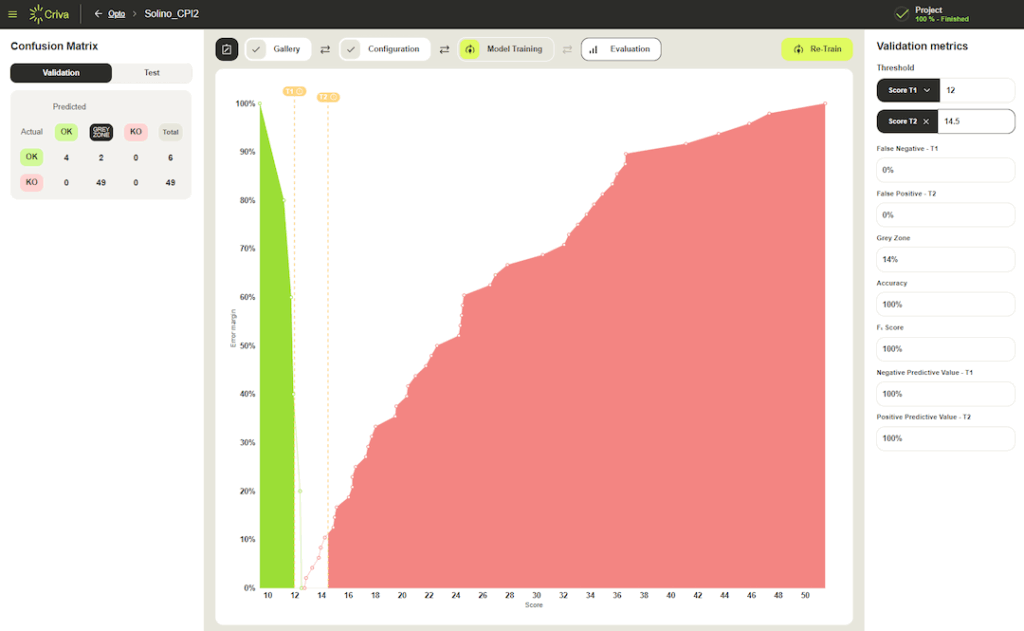
Task: Remove Score T2 threshold with X
Action: coord(926,121)
